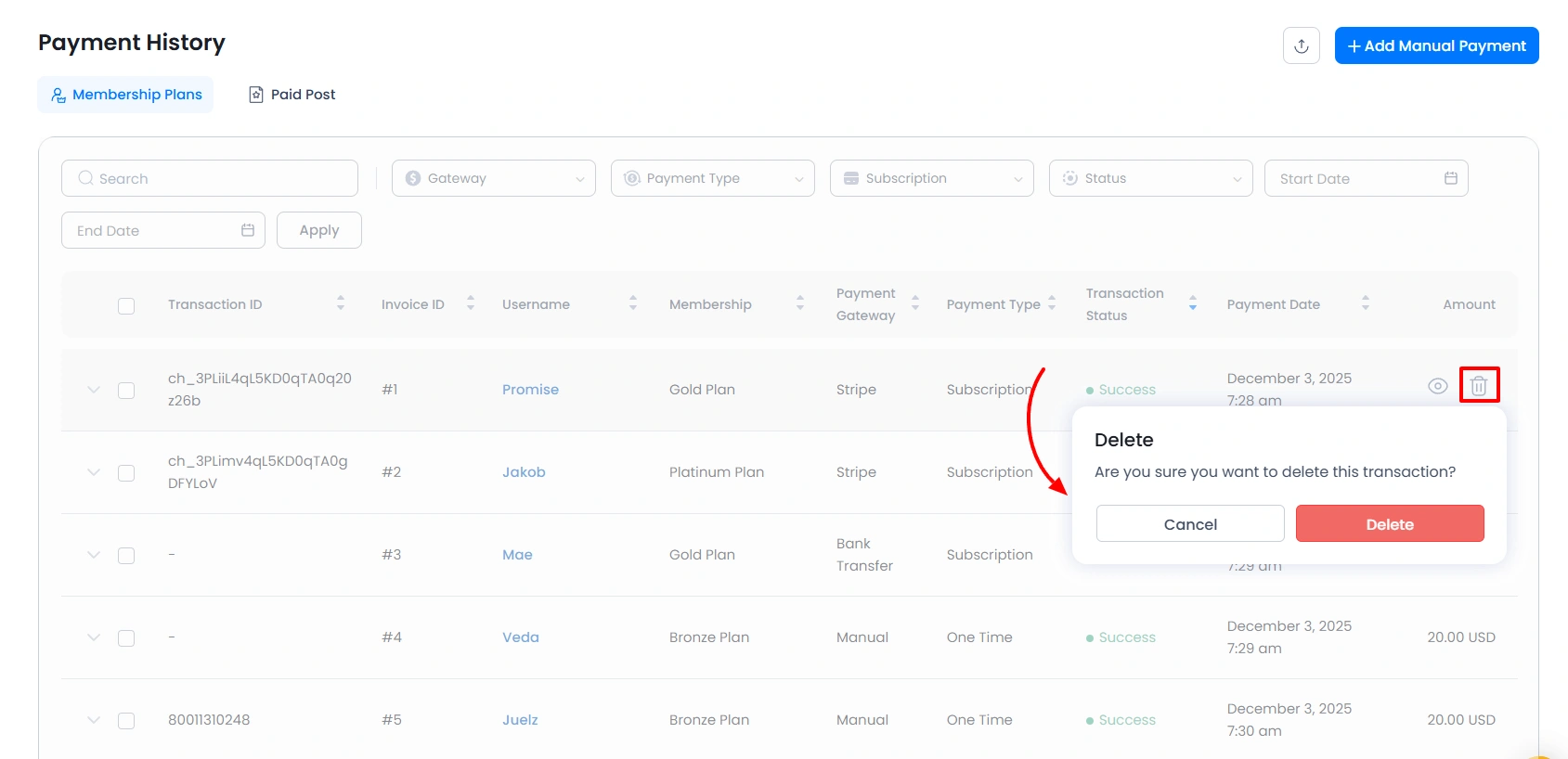Check the Veda row checkbox
Screen dimensions: 1568x759
(126, 638)
